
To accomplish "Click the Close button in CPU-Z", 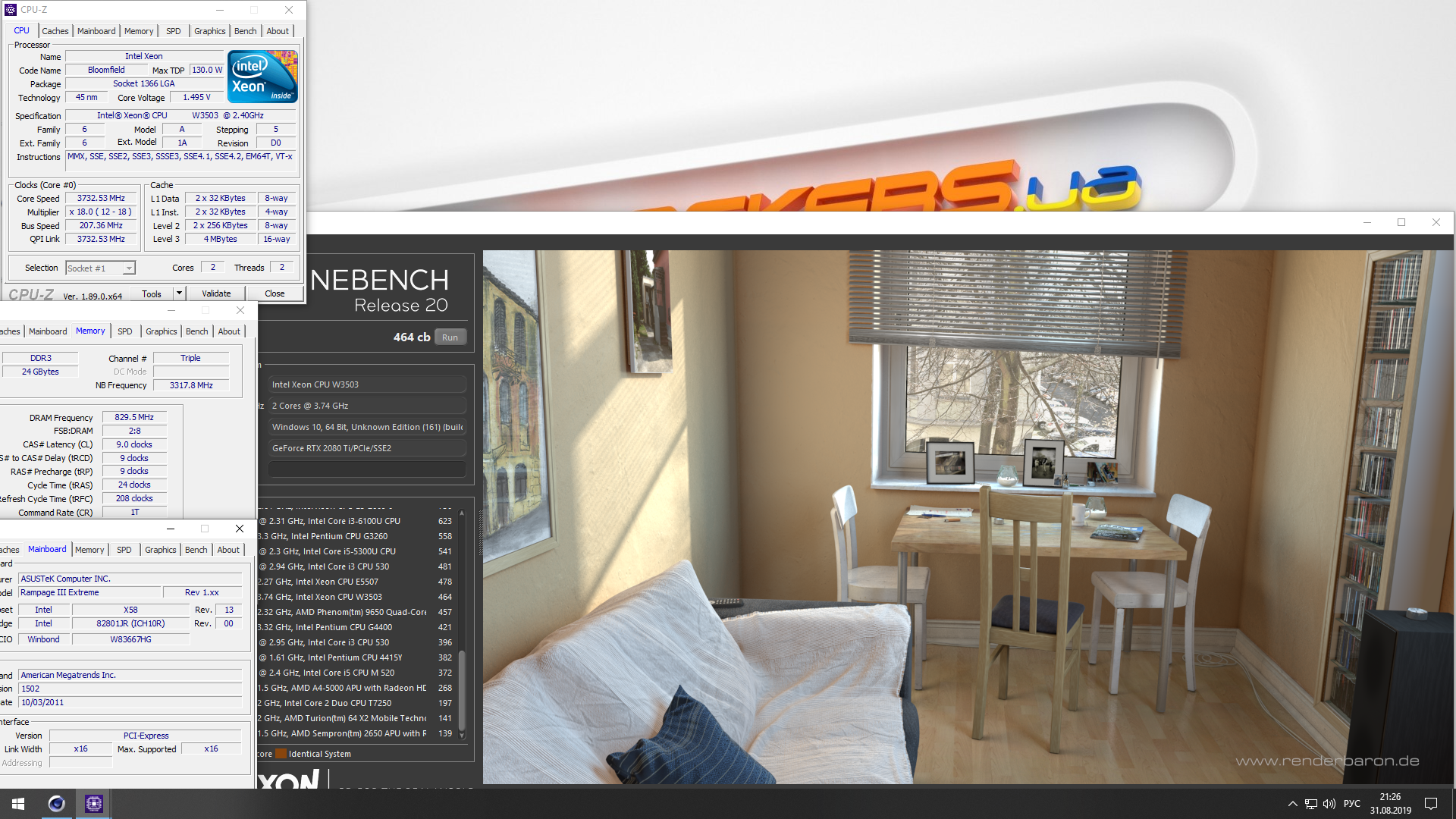I will [275, 293].
